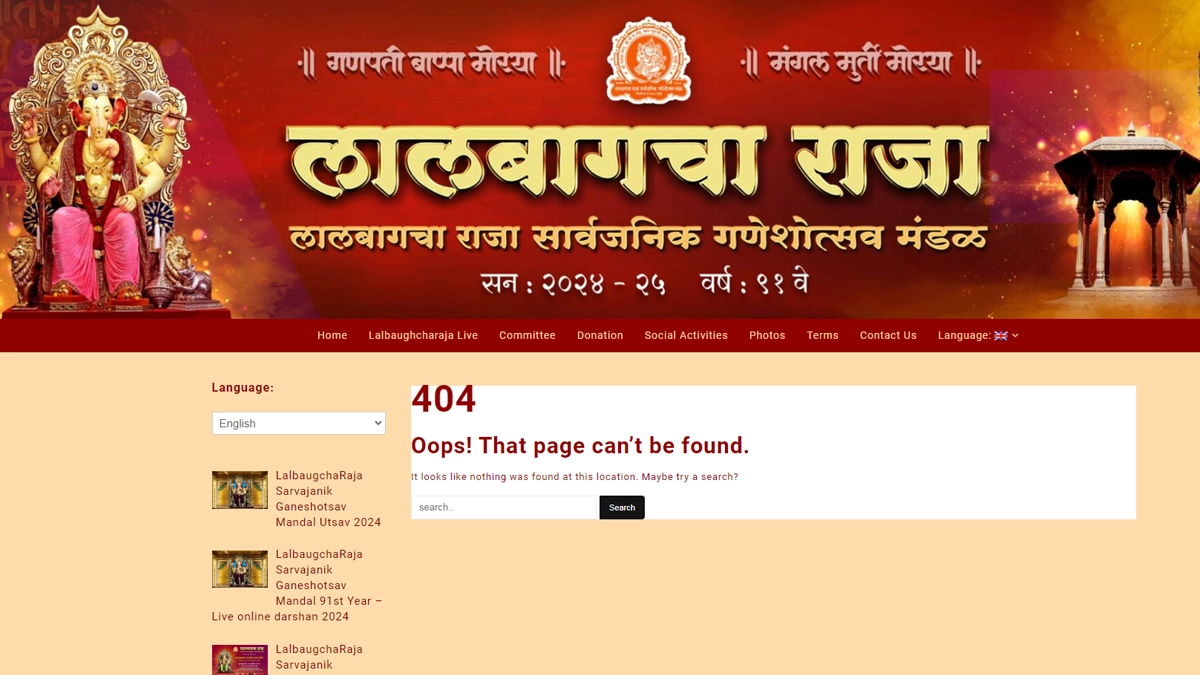This screenshot has height=675, width=1200.
Task: Open the Utsav 2024 post thumbnail
Action: (x=240, y=490)
